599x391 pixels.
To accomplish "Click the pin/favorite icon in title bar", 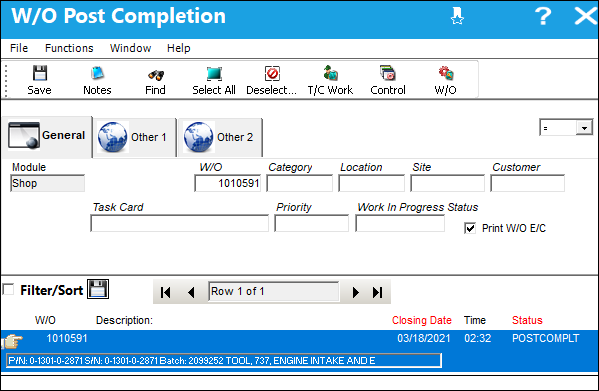I will [457, 16].
